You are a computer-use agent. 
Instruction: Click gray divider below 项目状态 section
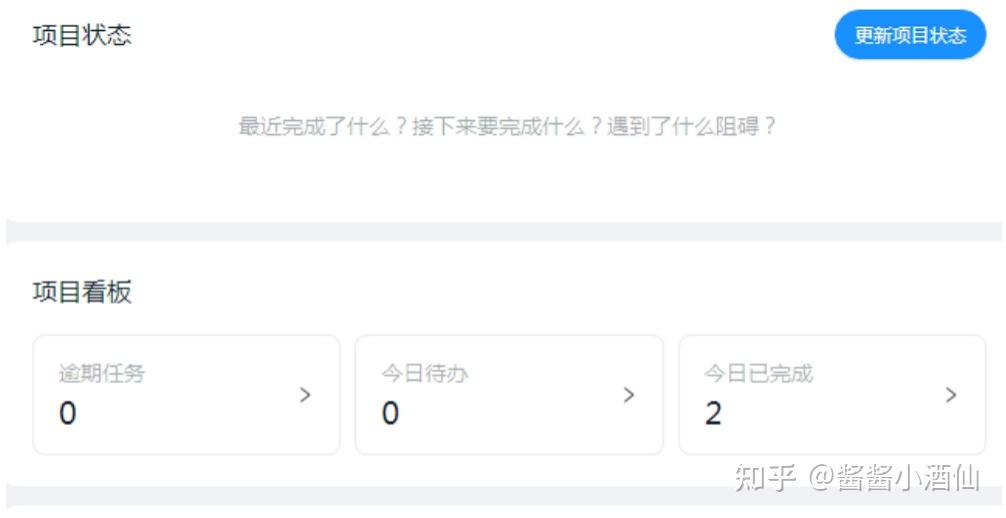pyautogui.click(x=504, y=232)
